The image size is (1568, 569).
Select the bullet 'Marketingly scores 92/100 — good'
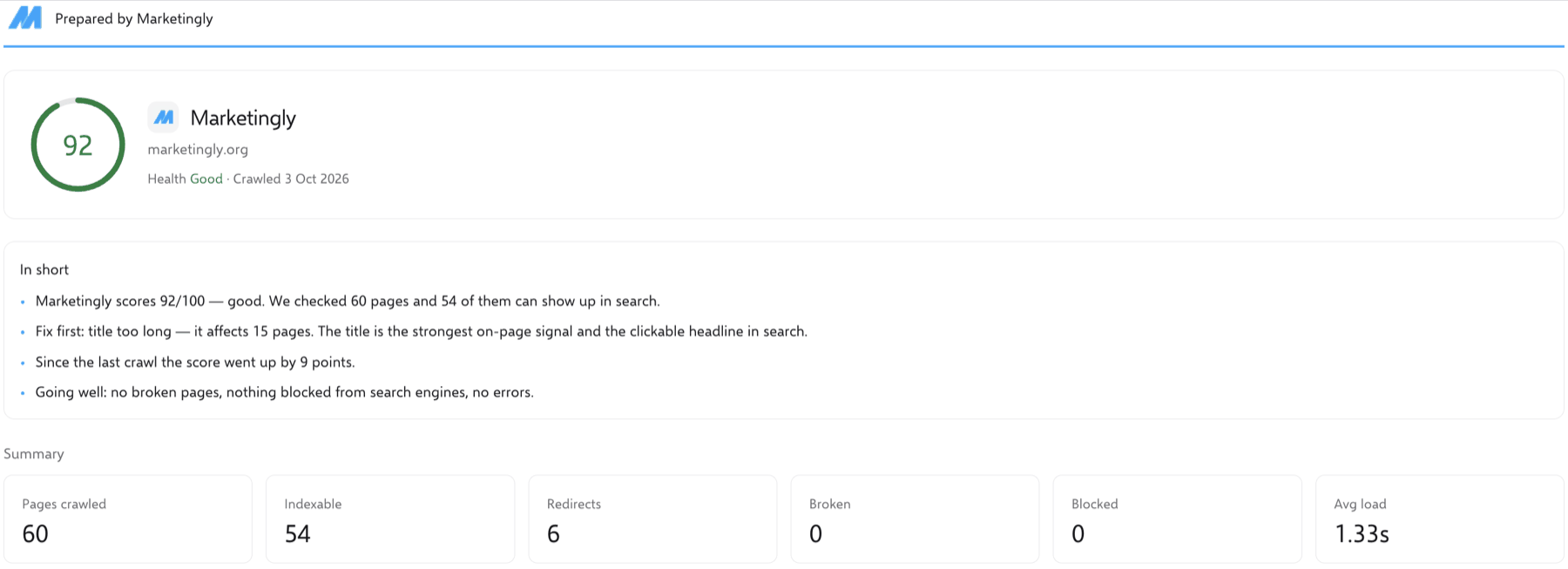348,301
